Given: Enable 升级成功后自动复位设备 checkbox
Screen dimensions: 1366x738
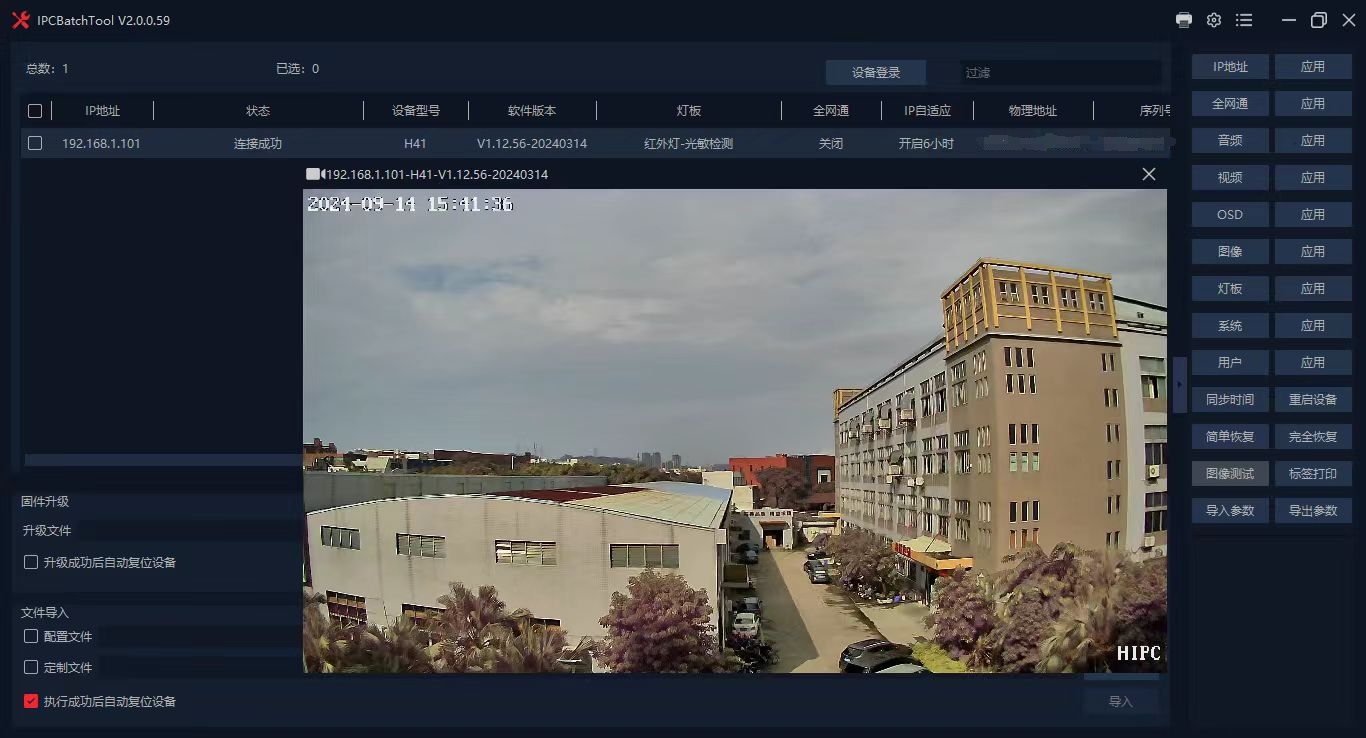Looking at the screenshot, I should tap(31, 562).
